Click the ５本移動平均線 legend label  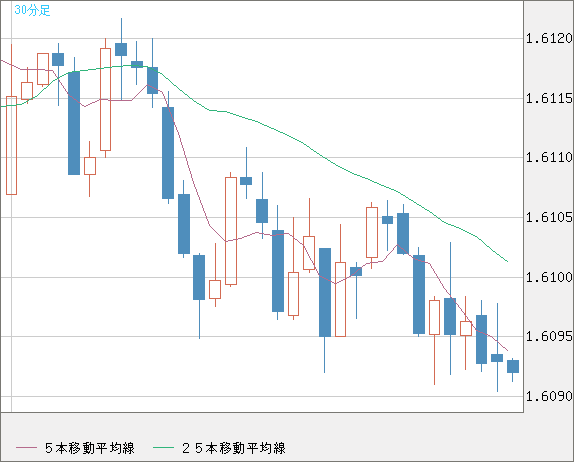(90, 448)
